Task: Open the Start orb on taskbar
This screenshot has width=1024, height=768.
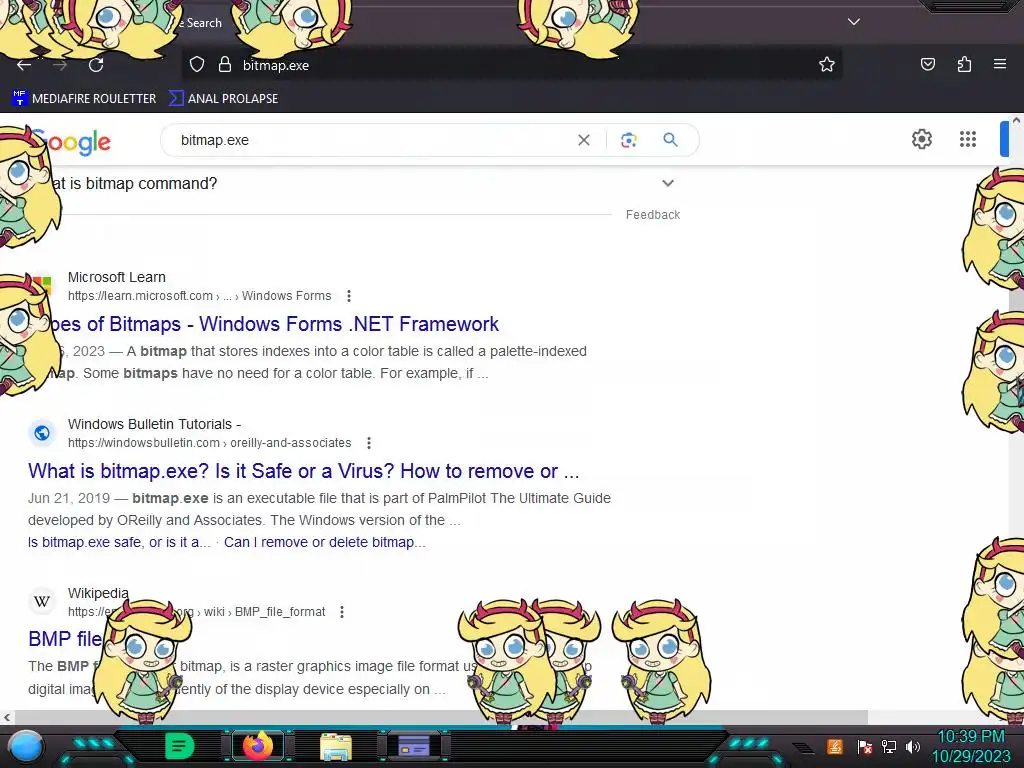Action: tap(25, 746)
